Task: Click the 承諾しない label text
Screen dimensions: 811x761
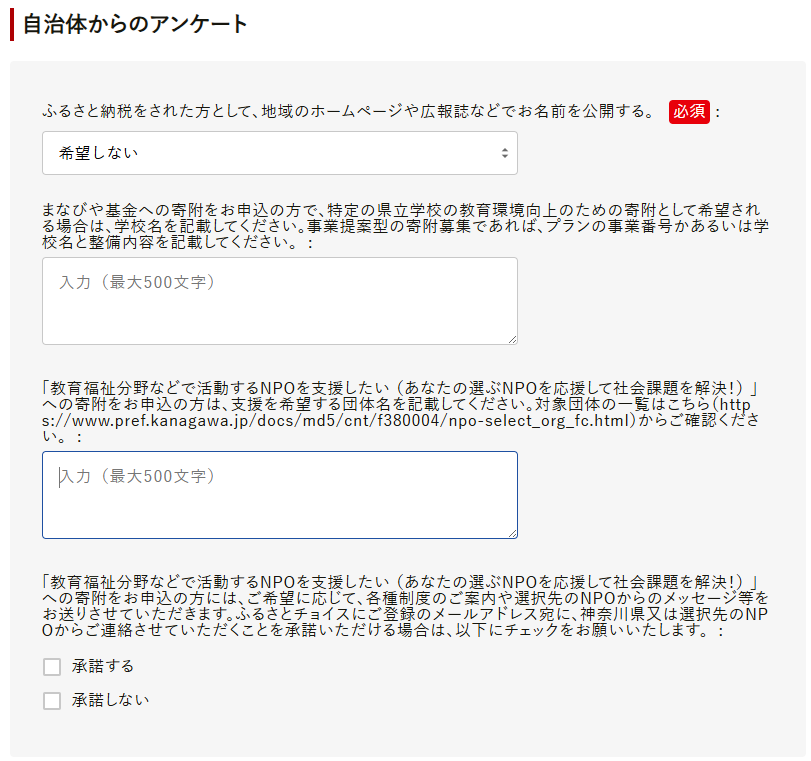Action: click(x=110, y=700)
